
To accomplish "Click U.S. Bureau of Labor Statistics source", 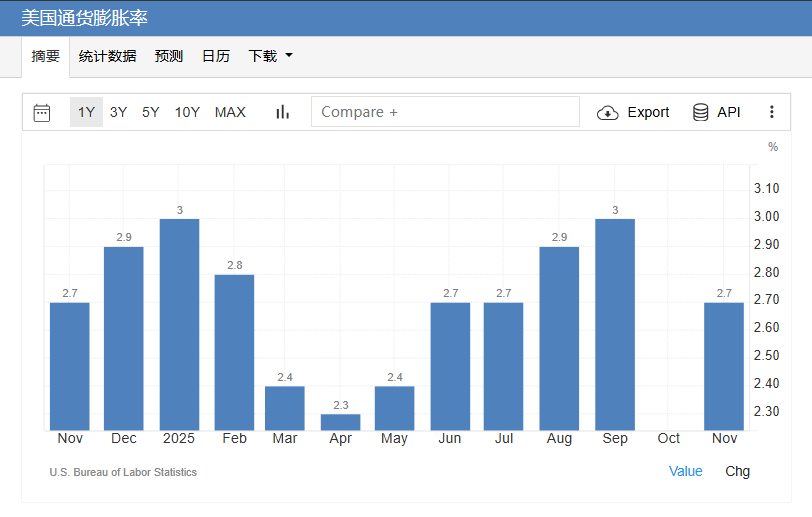I will (123, 472).
